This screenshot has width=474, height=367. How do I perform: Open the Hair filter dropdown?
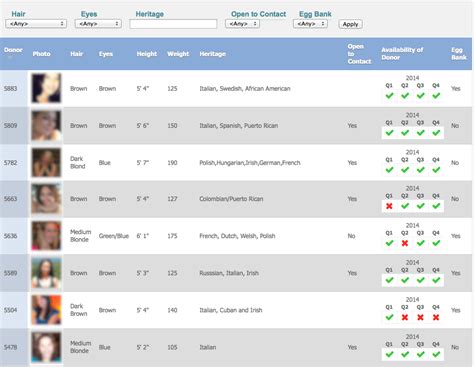tap(36, 24)
